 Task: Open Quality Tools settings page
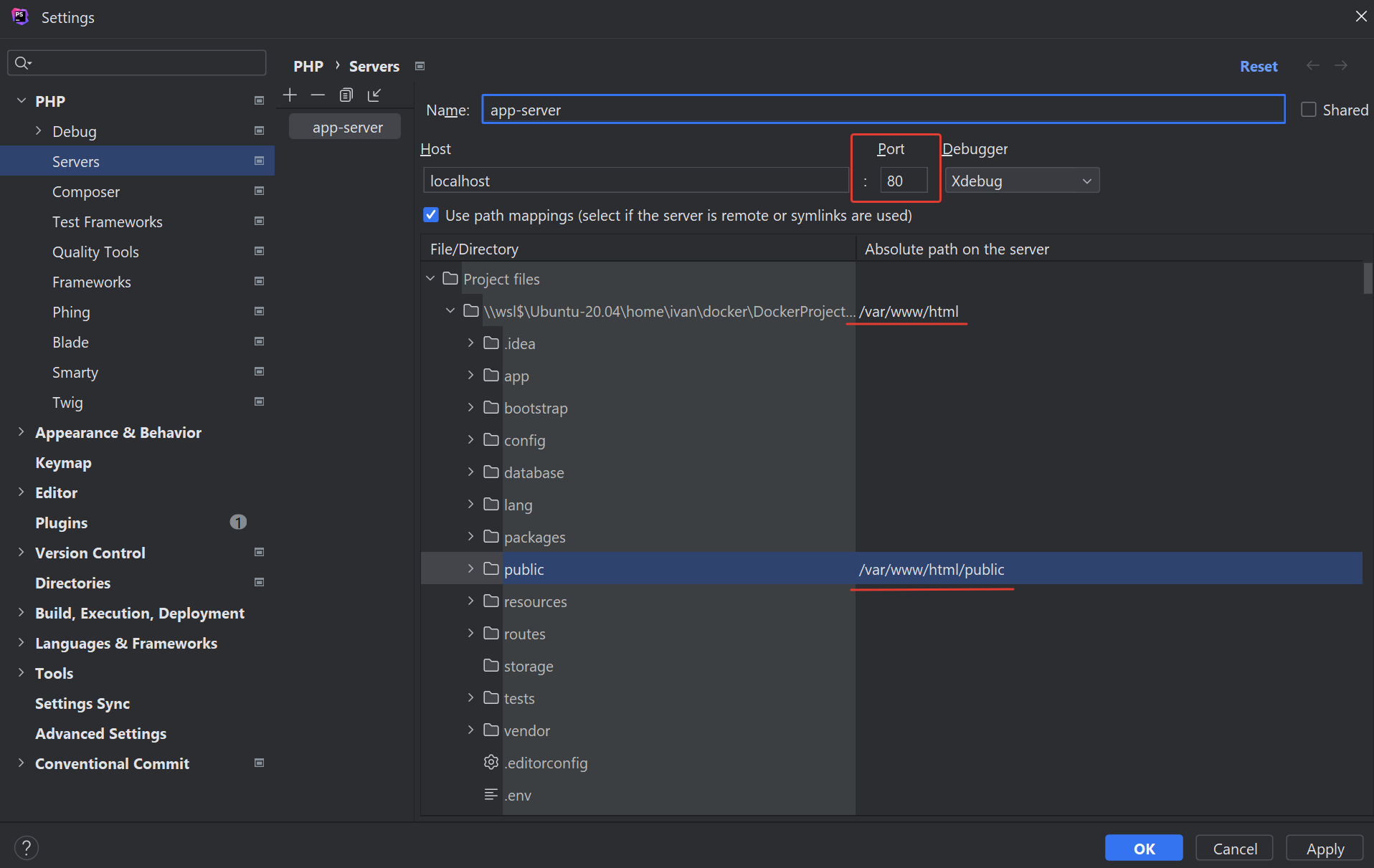[95, 252]
